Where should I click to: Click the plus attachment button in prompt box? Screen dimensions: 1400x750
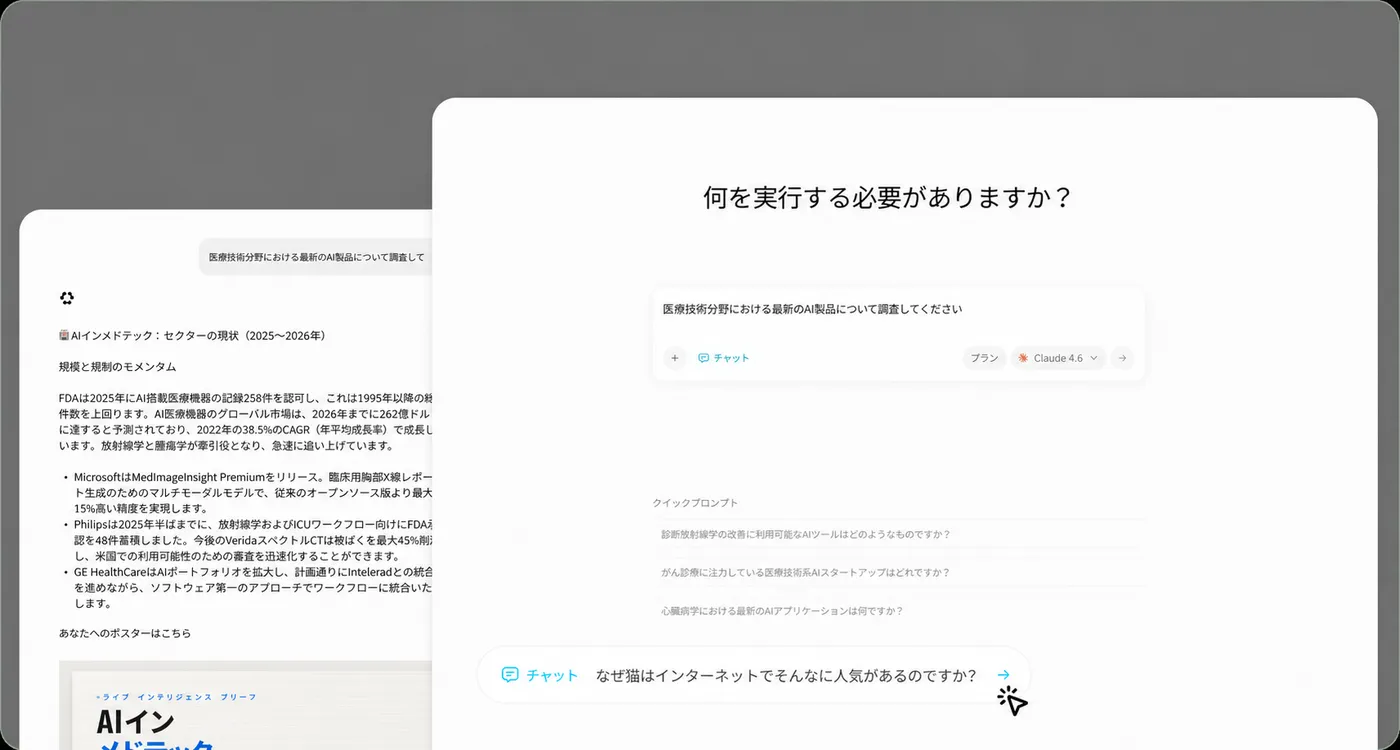[x=675, y=358]
